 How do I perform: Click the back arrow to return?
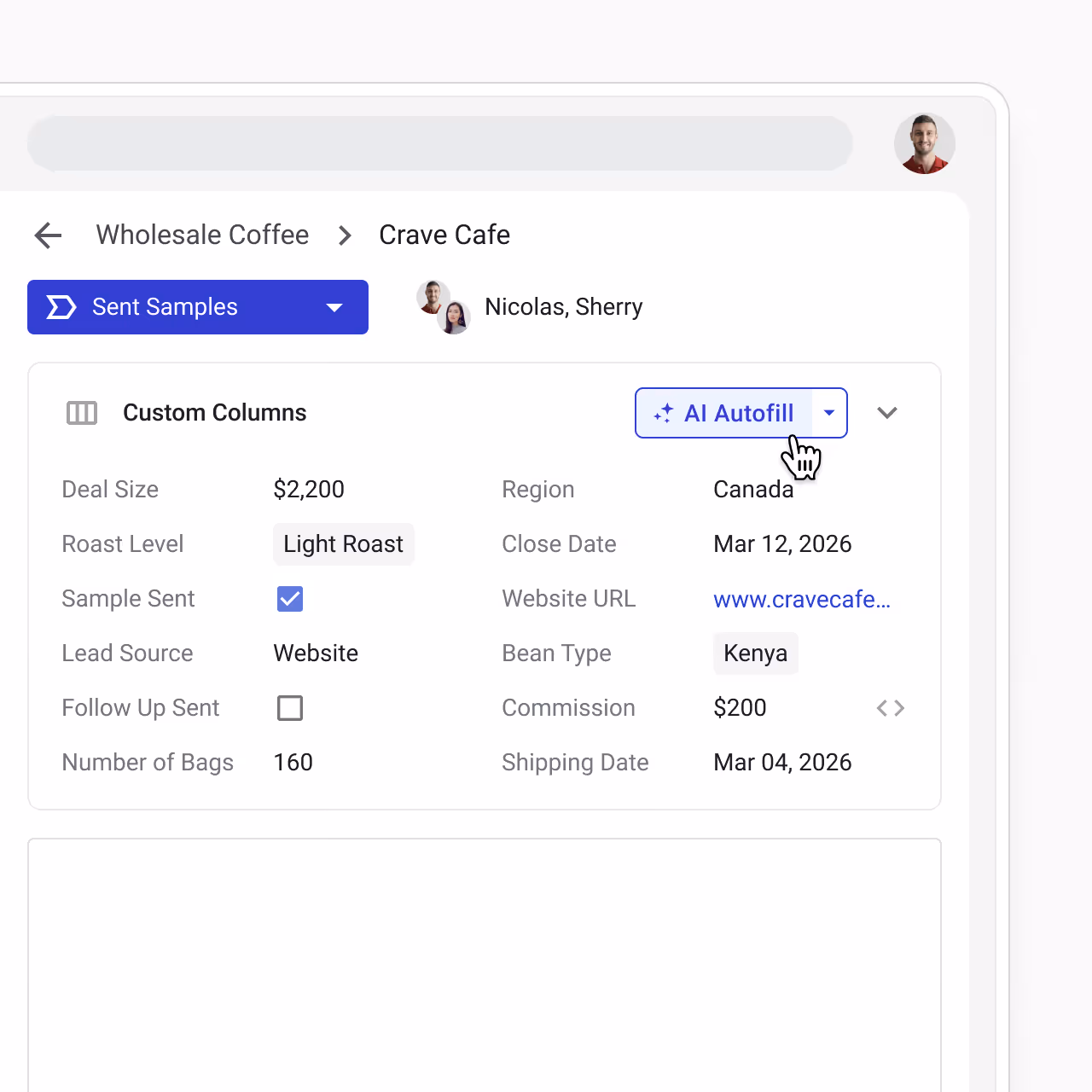[48, 235]
